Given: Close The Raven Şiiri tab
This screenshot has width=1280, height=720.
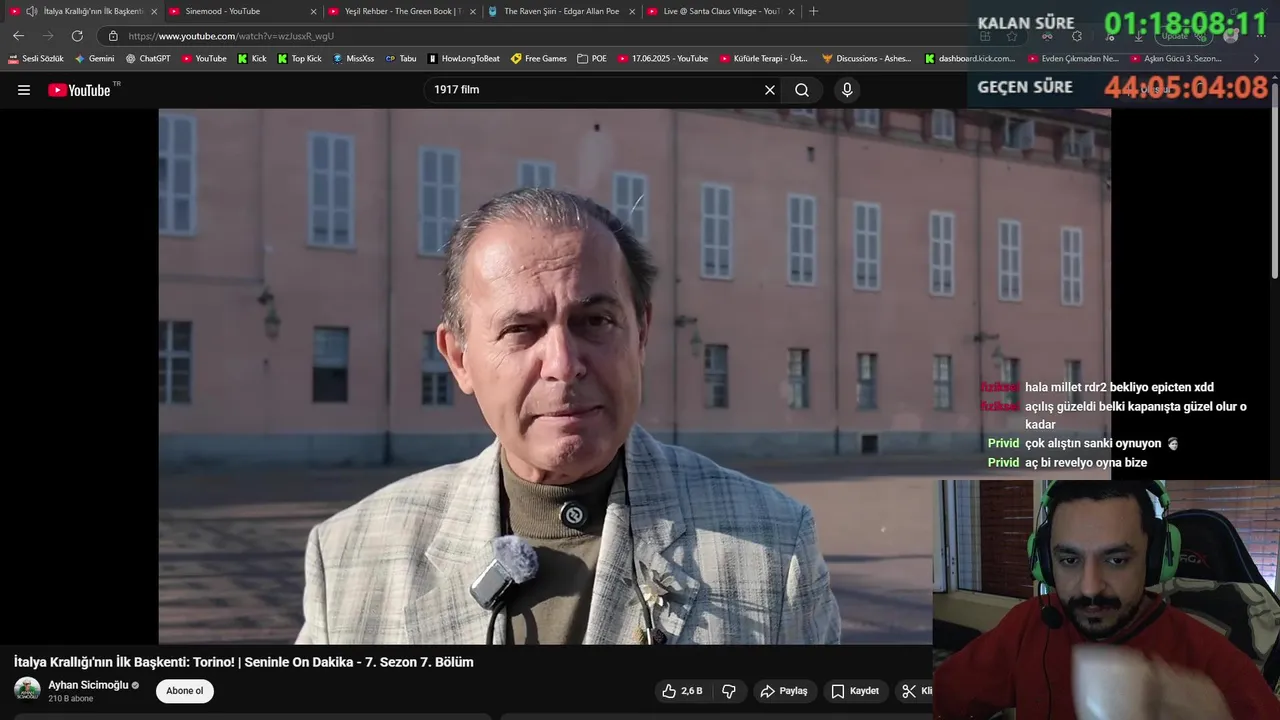Looking at the screenshot, I should pyautogui.click(x=632, y=11).
